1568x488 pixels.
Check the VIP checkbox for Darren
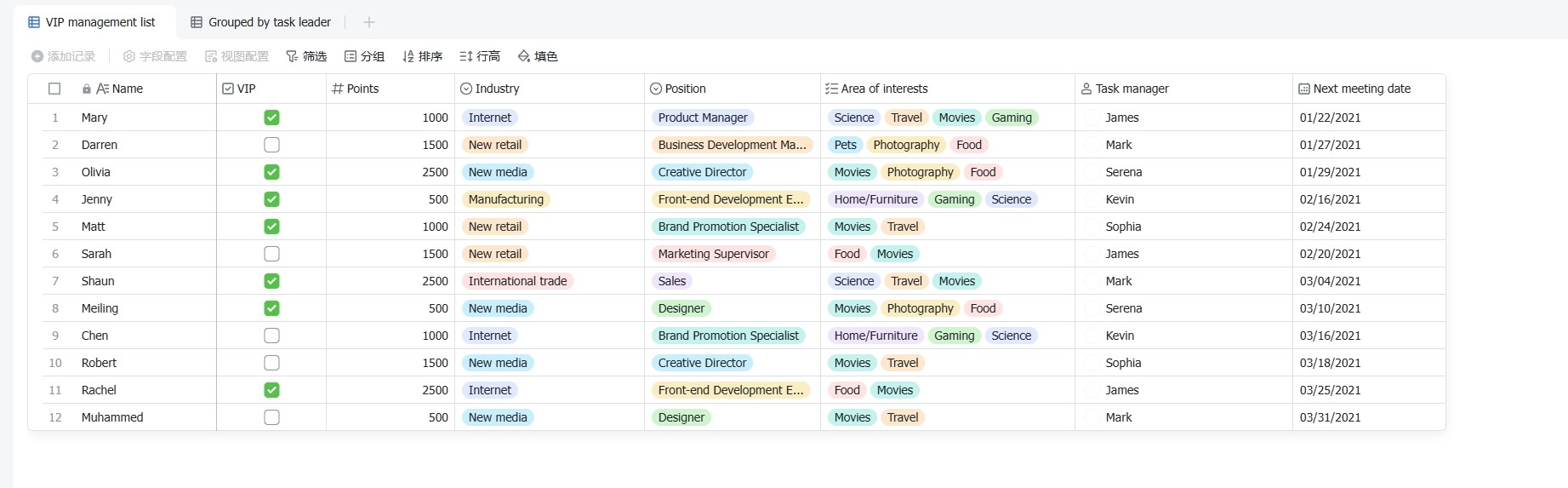tap(271, 145)
